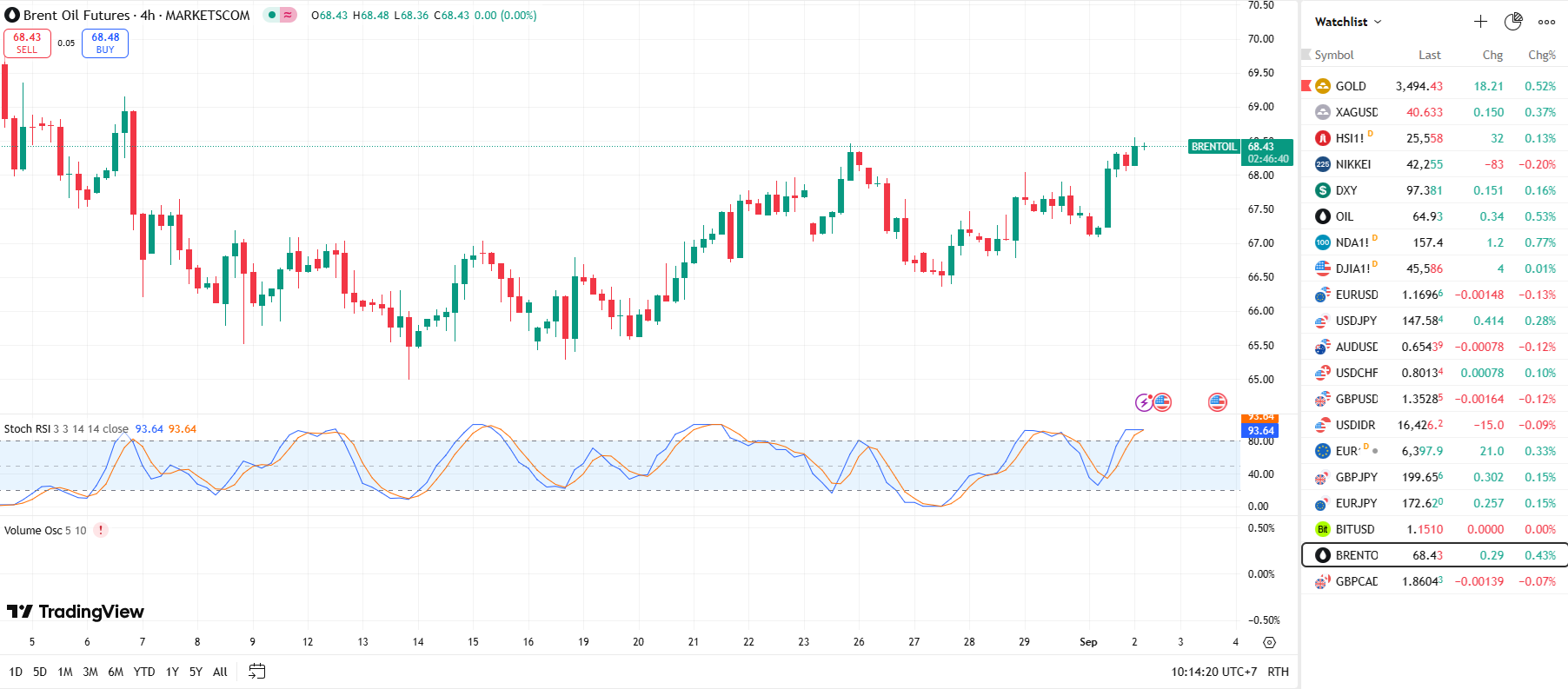Click the purple lightning event icon
1568x689 pixels.
1144,402
